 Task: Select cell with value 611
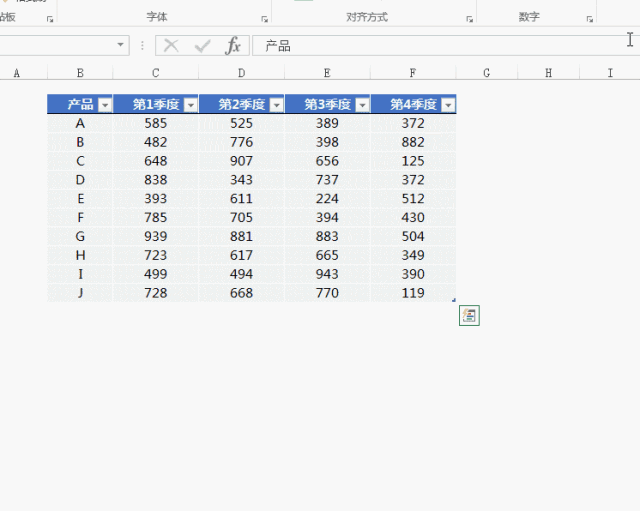[x=242, y=198]
